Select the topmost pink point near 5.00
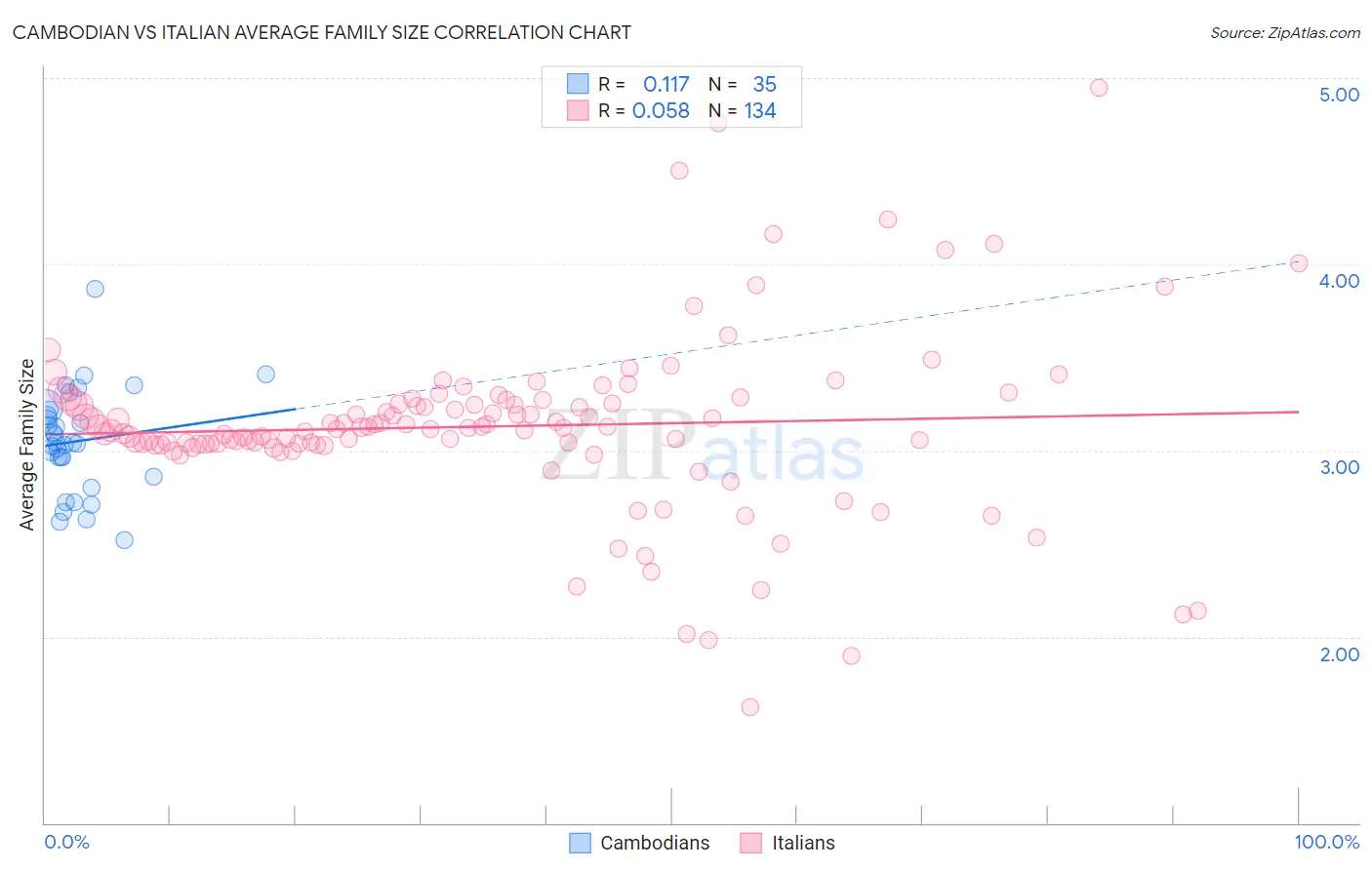 click(x=1099, y=88)
